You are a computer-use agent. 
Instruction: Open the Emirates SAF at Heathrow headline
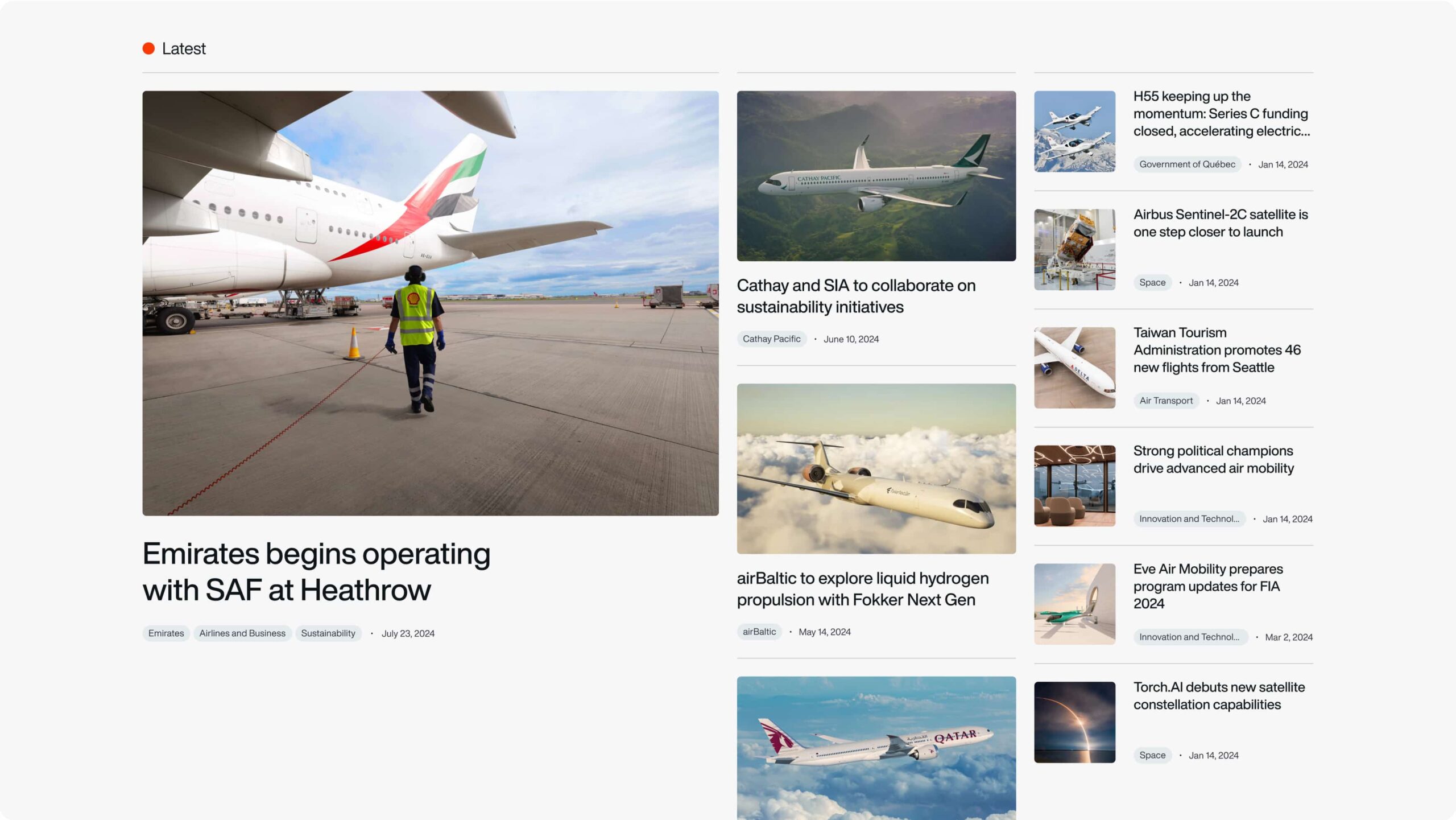click(x=316, y=571)
